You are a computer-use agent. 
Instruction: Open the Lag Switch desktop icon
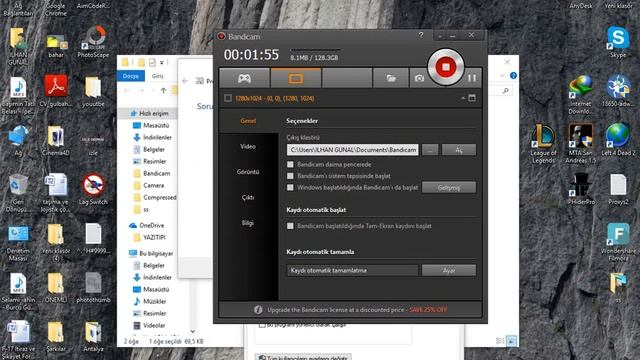tap(93, 189)
